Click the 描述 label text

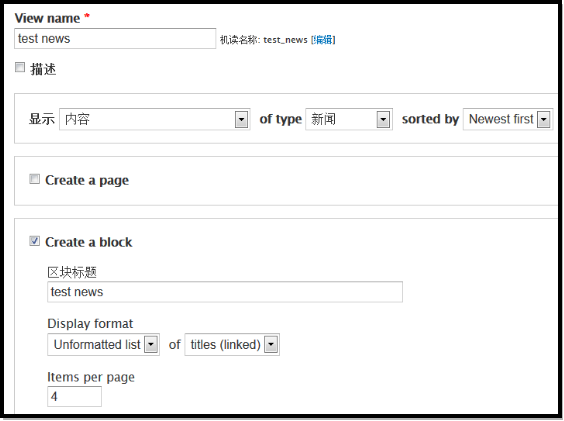(43, 69)
